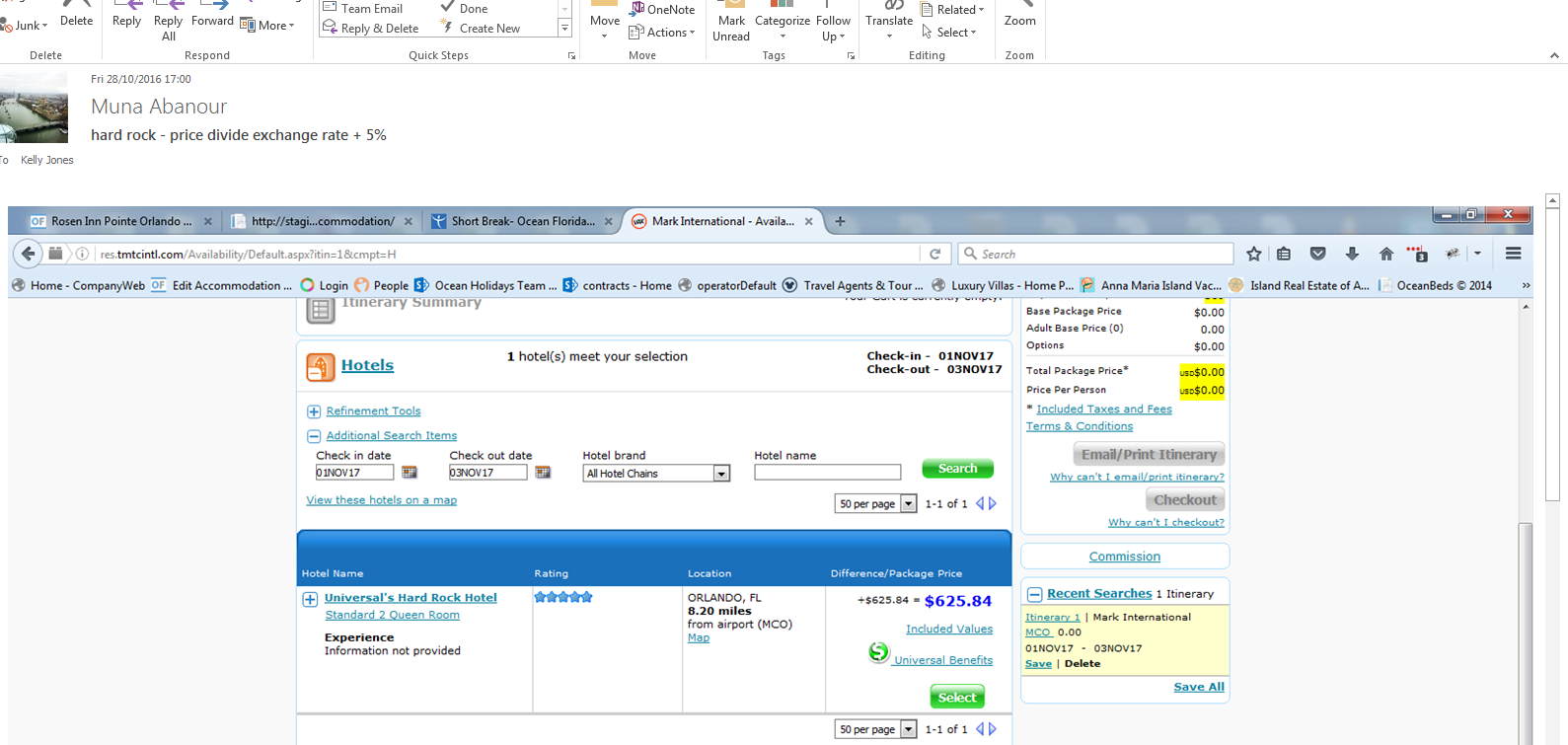Switch to the stagi...commodation browser tab
The image size is (1568, 745).
pyautogui.click(x=322, y=221)
